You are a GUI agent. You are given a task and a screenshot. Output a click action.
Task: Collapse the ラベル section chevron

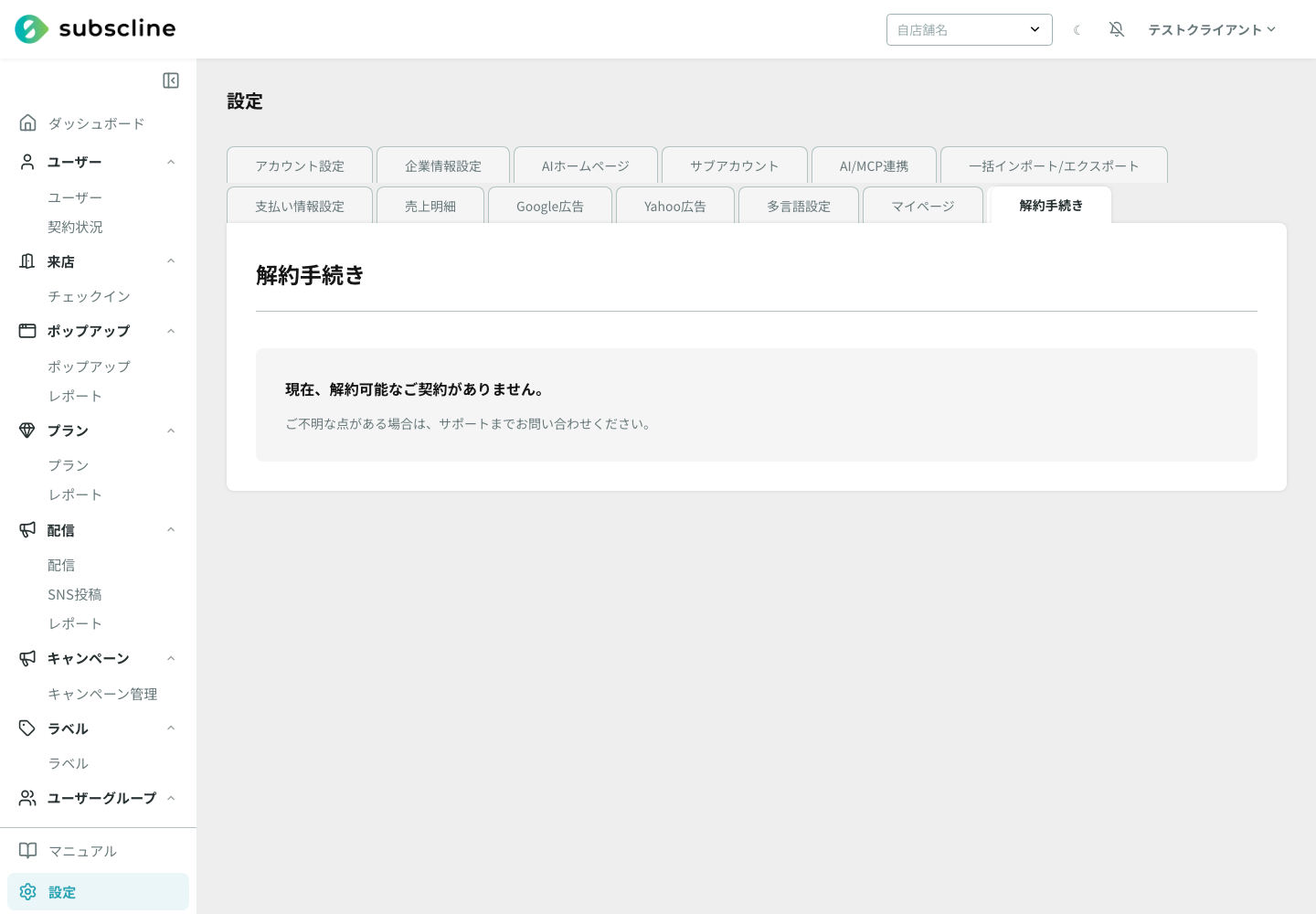pos(171,728)
